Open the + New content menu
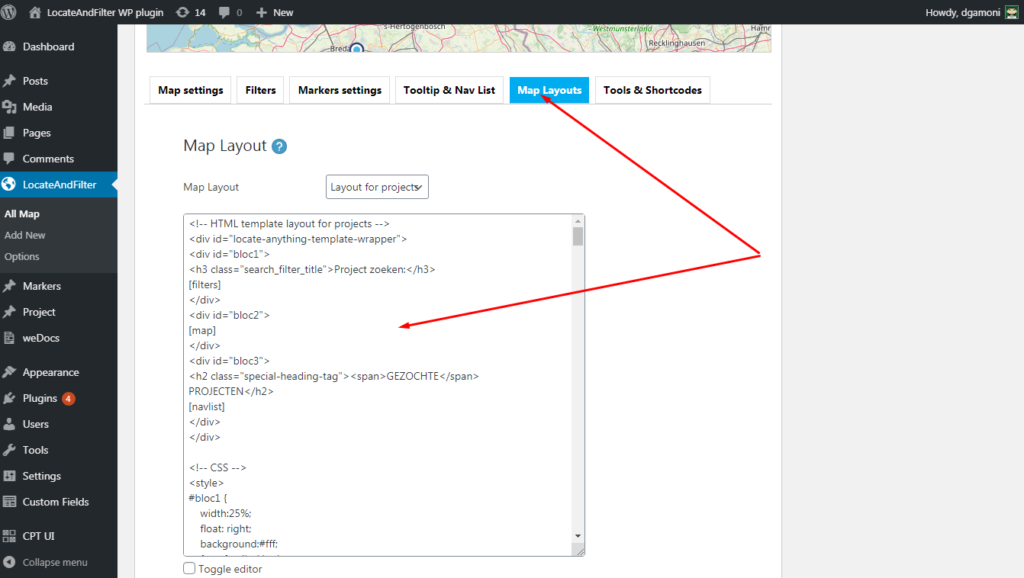Image resolution: width=1024 pixels, height=578 pixels. pos(274,12)
